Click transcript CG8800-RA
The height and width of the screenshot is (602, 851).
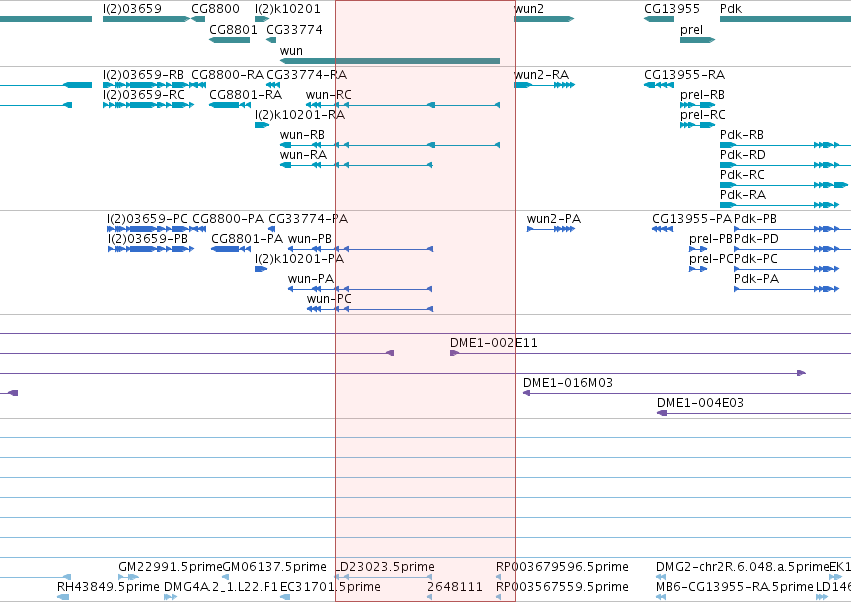tap(227, 75)
